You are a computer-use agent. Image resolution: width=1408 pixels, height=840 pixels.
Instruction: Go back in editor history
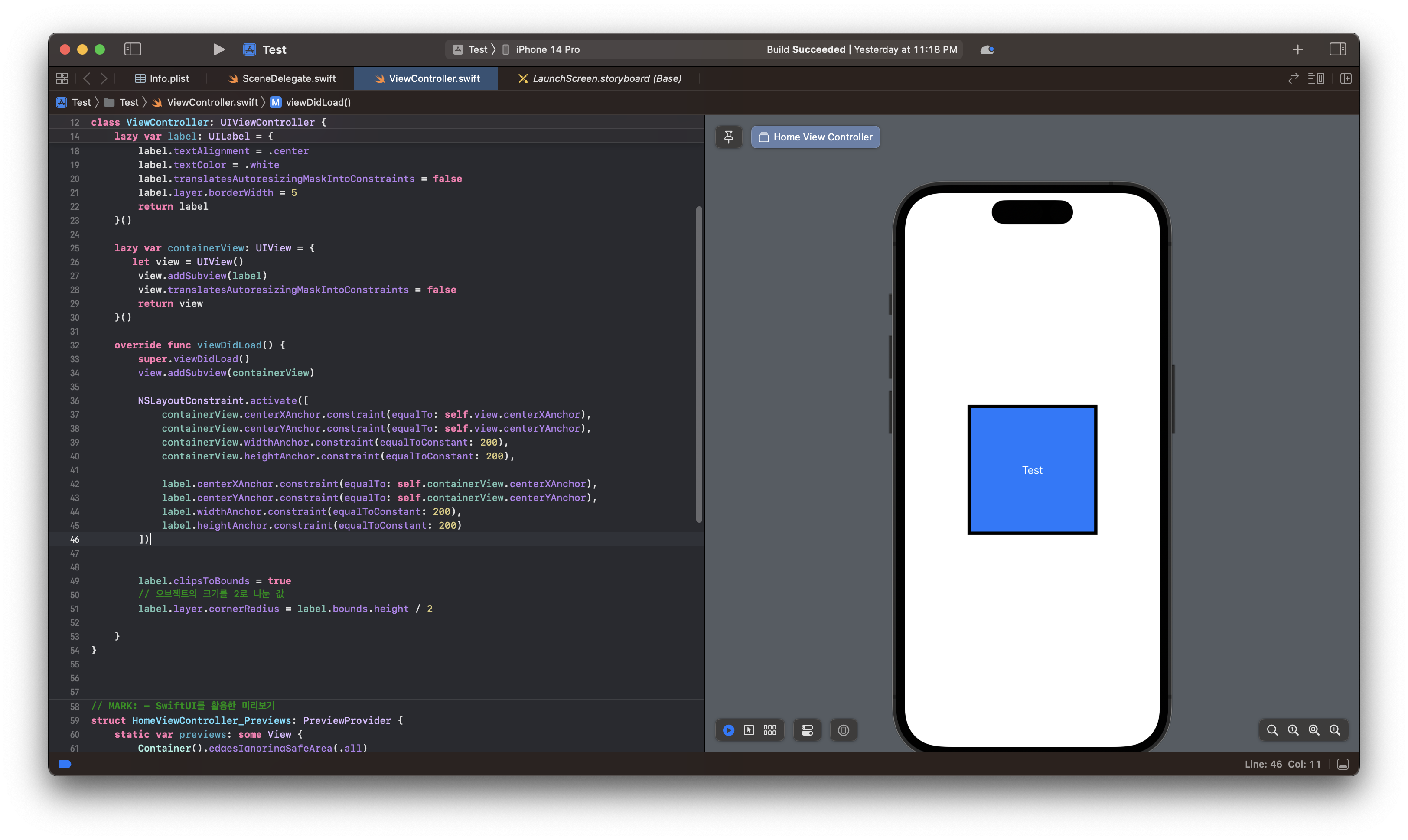point(87,79)
